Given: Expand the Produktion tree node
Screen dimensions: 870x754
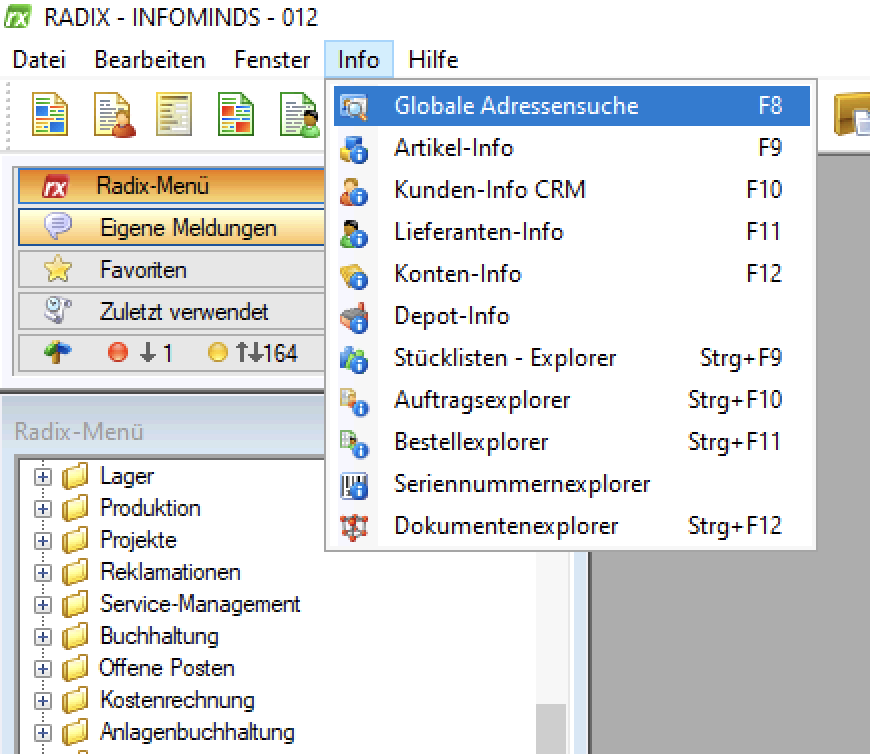Looking at the screenshot, I should [43, 509].
